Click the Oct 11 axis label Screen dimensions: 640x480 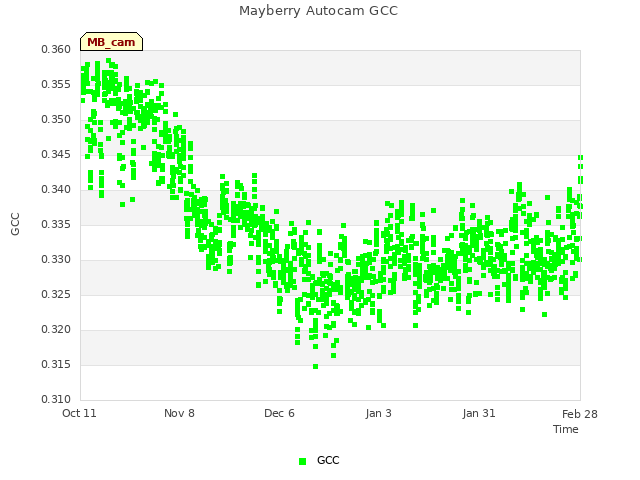[79, 413]
